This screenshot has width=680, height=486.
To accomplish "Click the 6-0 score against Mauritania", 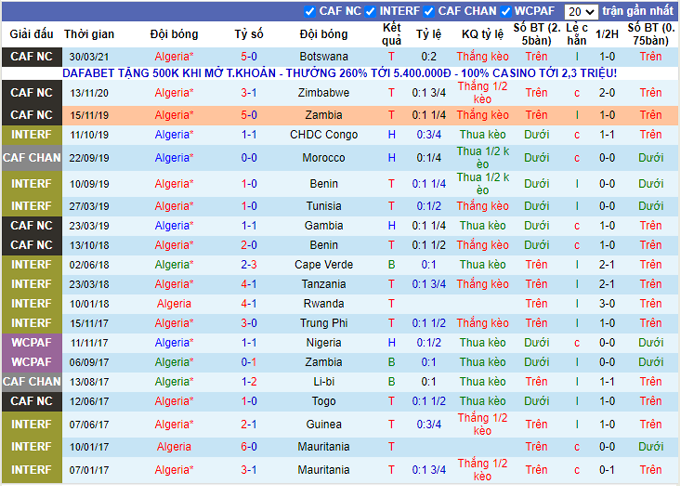I will (x=249, y=447).
